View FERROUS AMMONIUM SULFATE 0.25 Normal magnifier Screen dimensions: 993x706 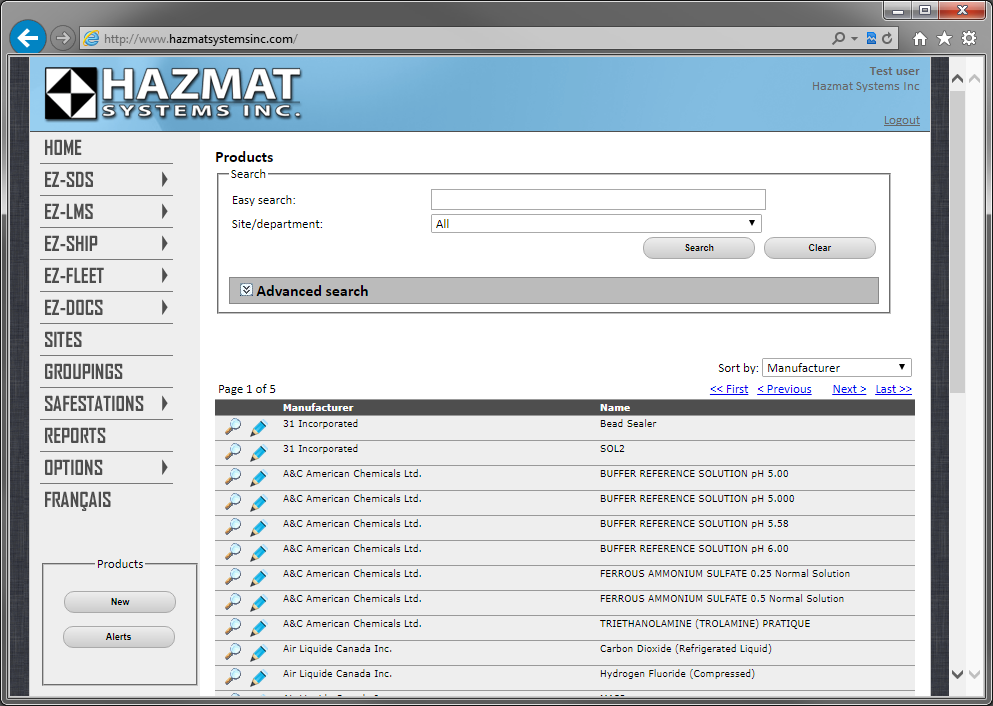click(232, 577)
